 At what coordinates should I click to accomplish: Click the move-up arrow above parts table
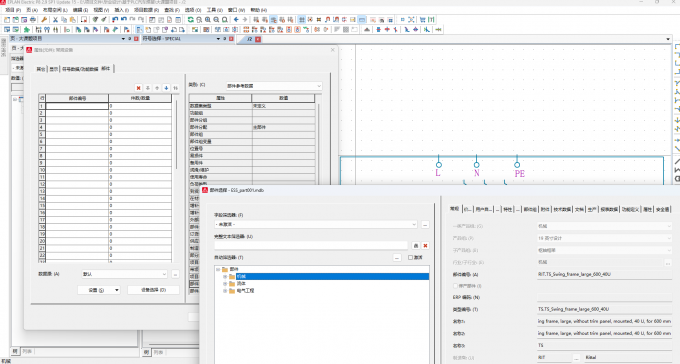pos(157,88)
